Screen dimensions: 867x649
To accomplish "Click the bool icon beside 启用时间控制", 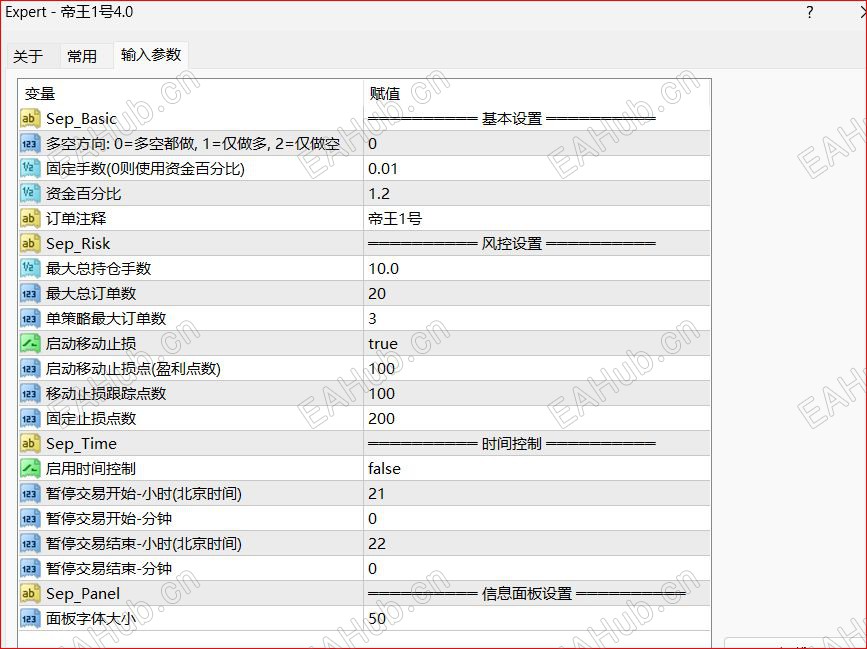I will [30, 468].
